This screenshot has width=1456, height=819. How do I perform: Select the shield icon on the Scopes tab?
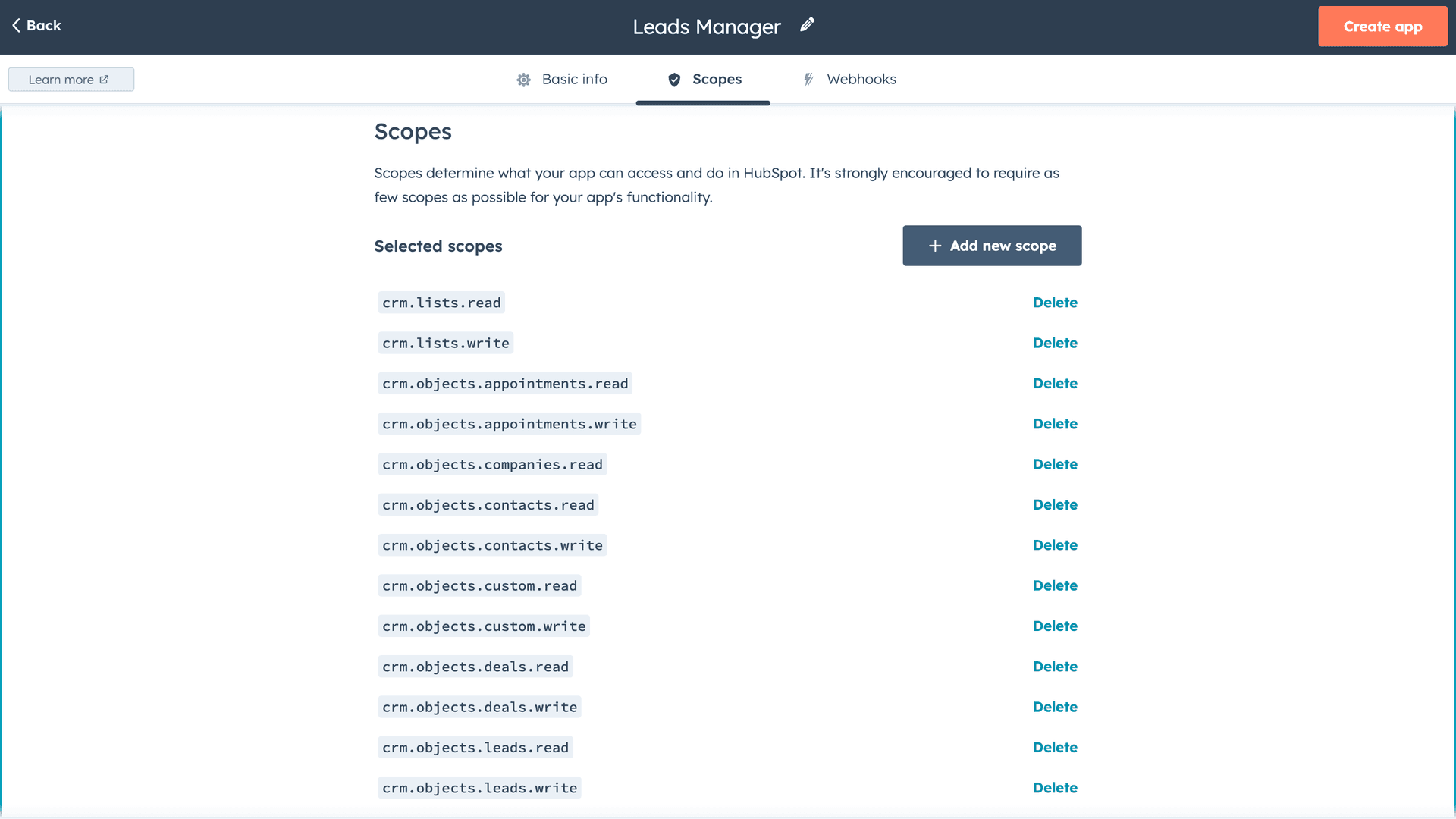[x=673, y=80]
